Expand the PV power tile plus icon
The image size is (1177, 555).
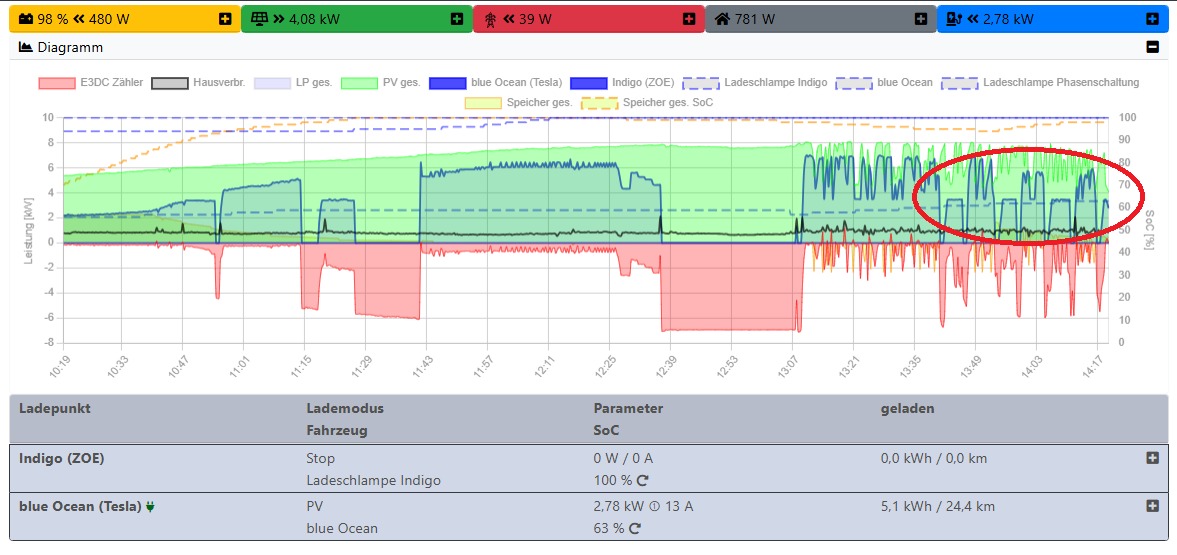click(456, 19)
